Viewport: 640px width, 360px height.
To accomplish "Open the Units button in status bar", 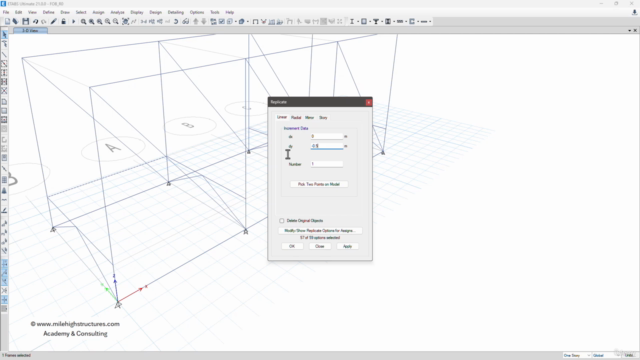I will (630, 356).
